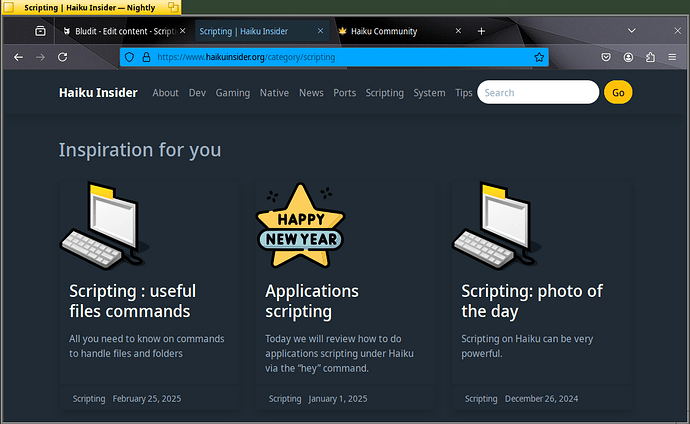Open the photo of the day computer thumbnail

496,225
